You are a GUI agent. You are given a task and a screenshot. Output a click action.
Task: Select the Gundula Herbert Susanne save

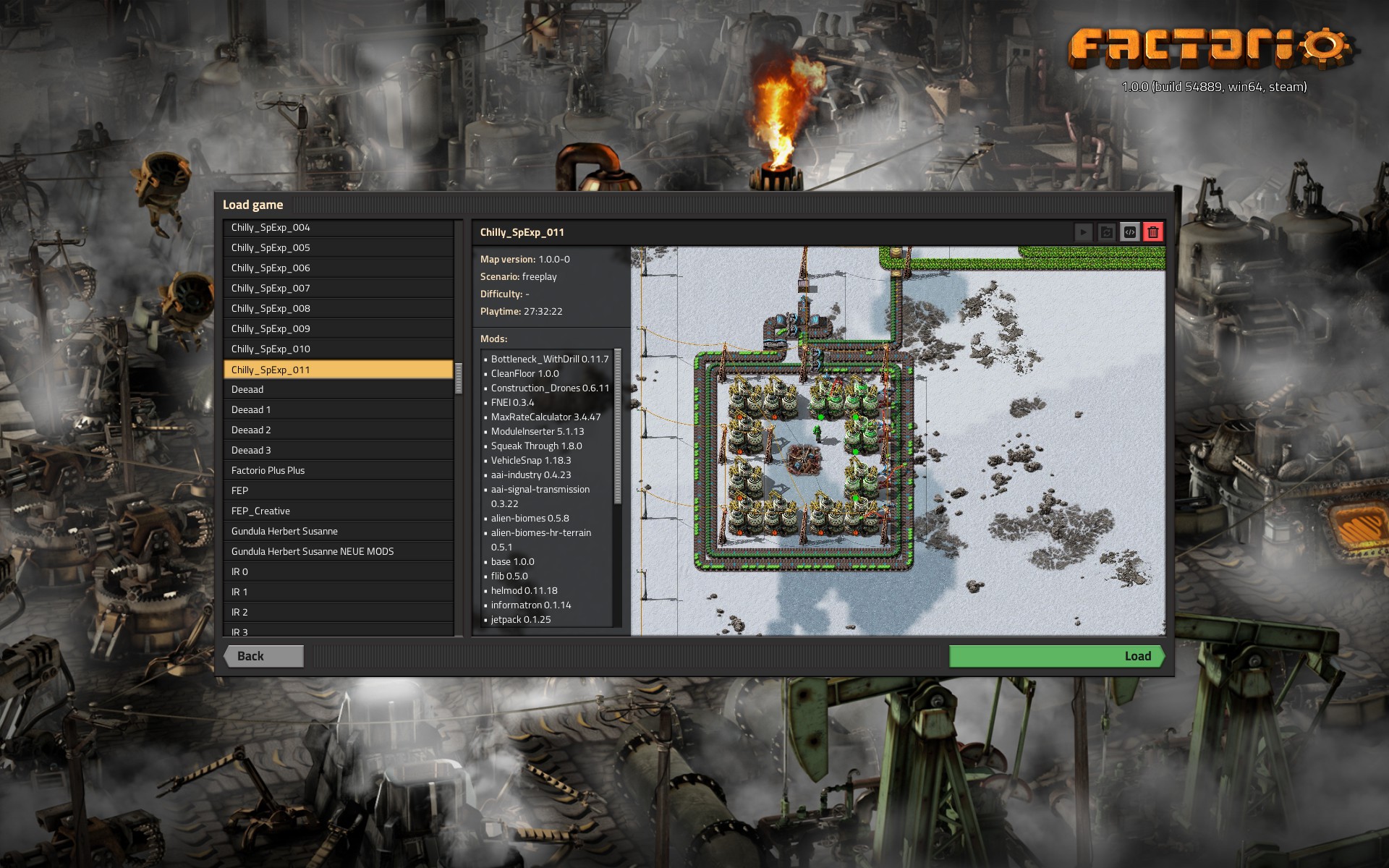pos(338,531)
